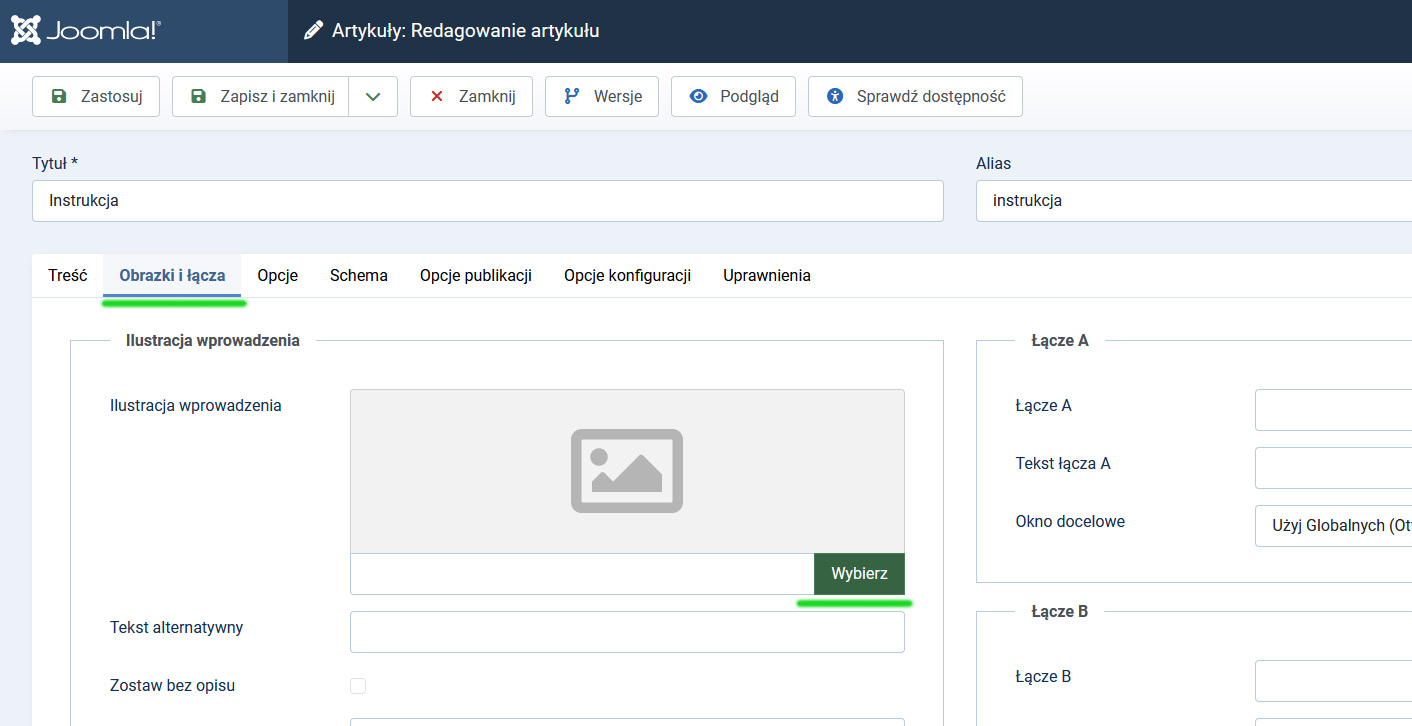Click the Joomla! logo
Viewport: 1412px width, 726px height.
86,31
